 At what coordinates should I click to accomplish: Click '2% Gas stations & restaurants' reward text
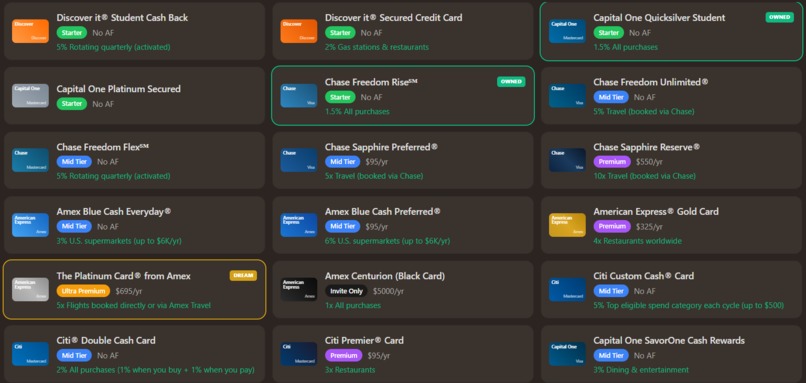377,47
